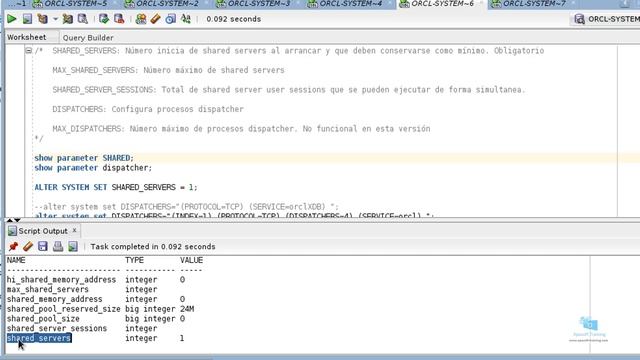This screenshot has width=640, height=360.
Task: Click 'Task completed in 0.092 seconds' status
Action: (153, 247)
